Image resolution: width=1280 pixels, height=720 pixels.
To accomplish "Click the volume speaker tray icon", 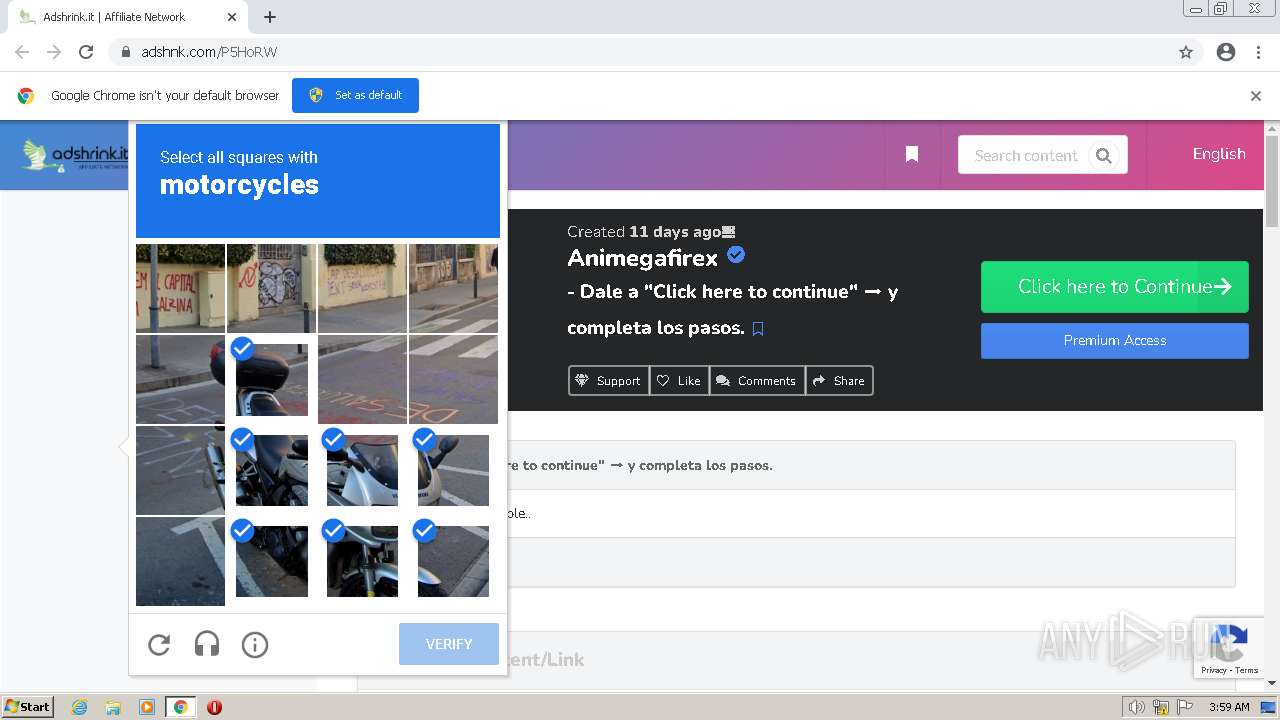I will [1137, 707].
